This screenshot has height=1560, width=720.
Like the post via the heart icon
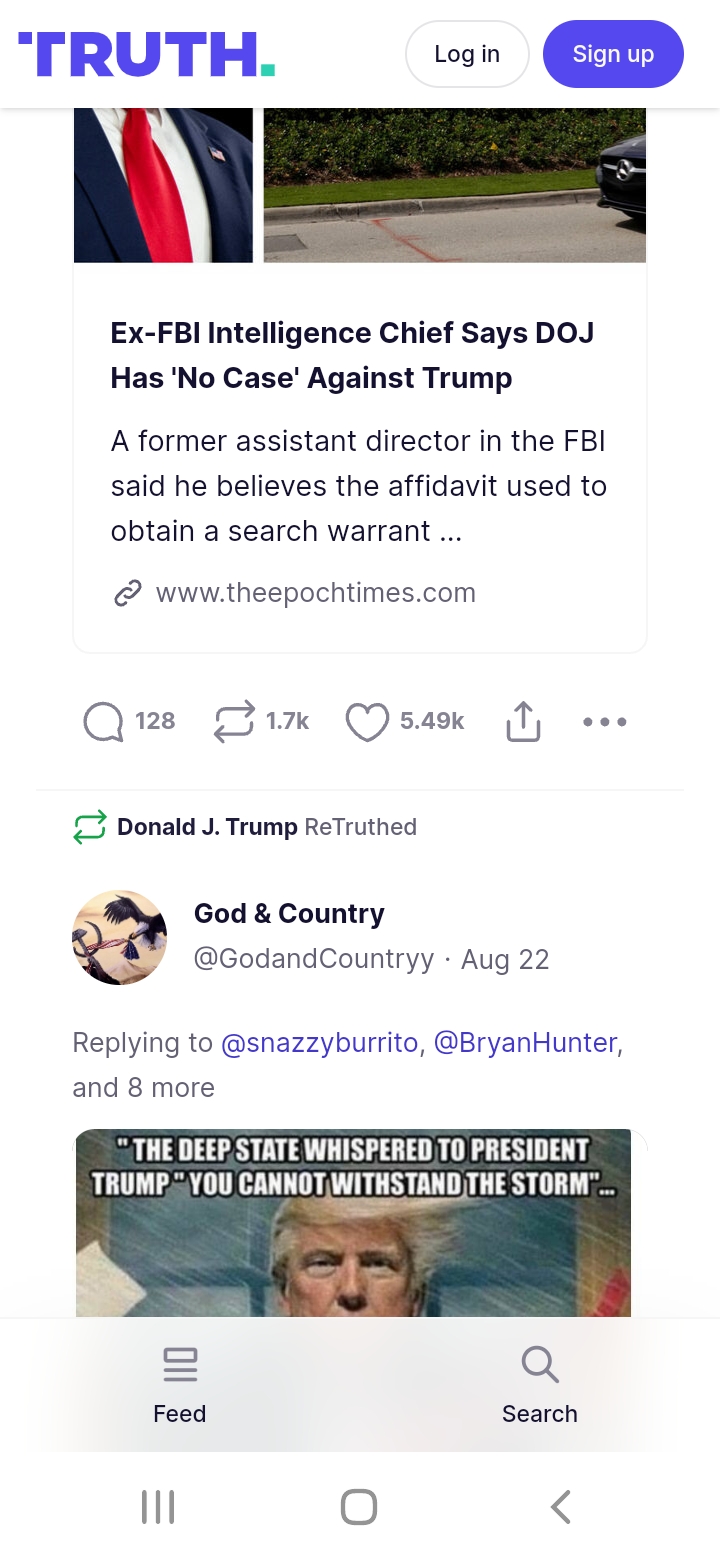tap(367, 722)
